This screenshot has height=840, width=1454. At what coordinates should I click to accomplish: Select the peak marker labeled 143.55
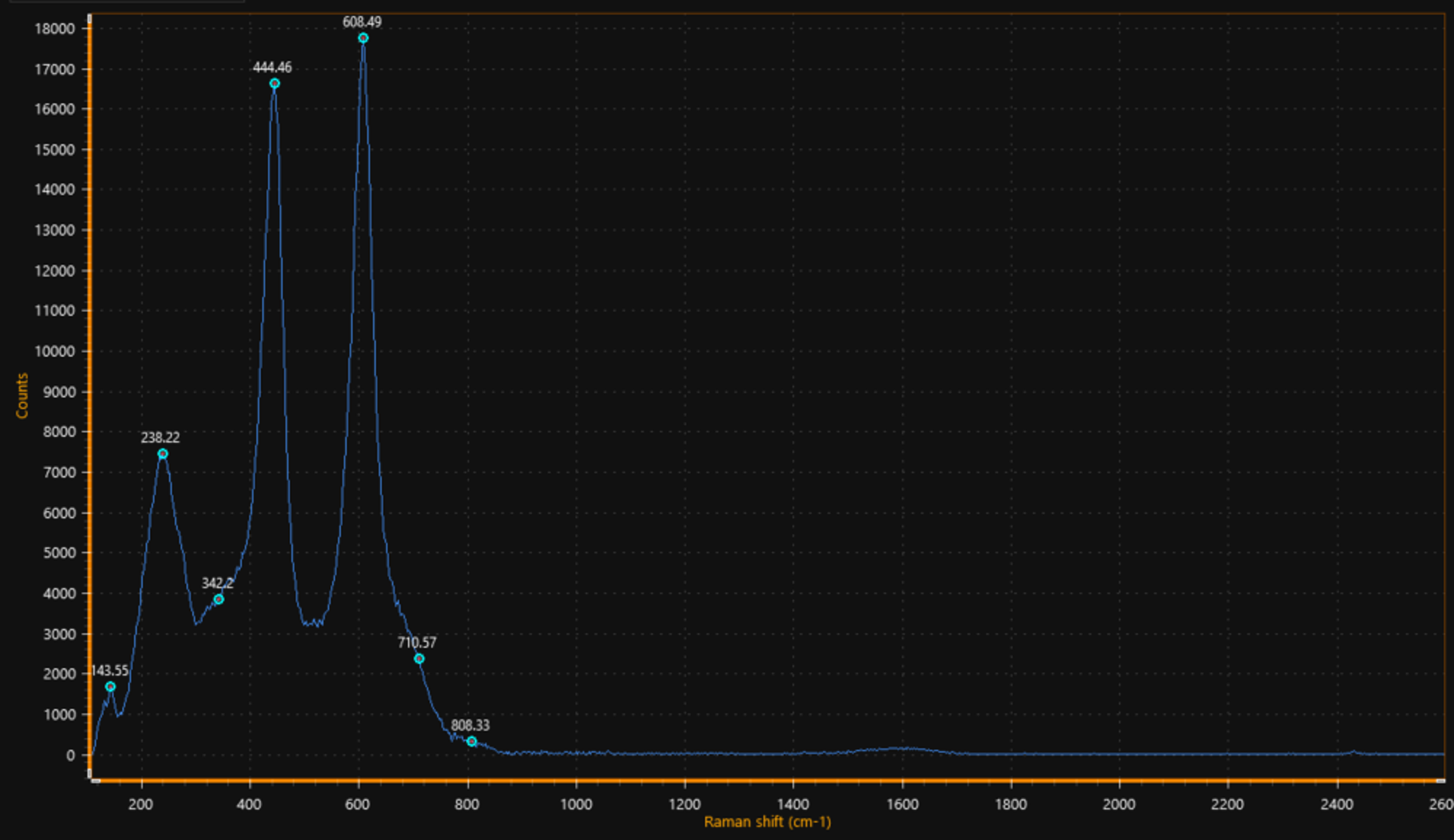111,686
